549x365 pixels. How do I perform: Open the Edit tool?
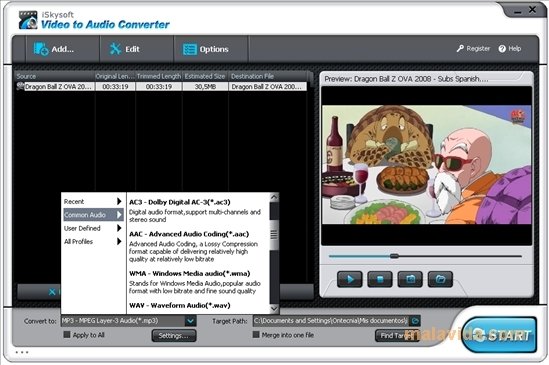124,49
